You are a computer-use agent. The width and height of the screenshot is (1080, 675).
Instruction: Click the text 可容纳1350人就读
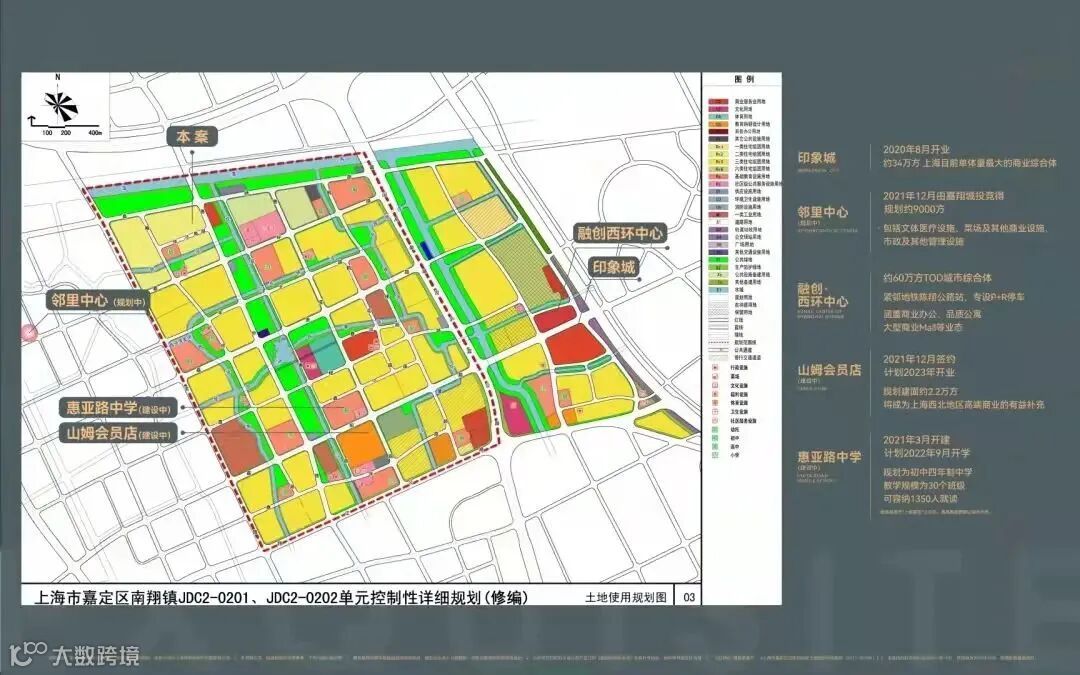[x=920, y=498]
